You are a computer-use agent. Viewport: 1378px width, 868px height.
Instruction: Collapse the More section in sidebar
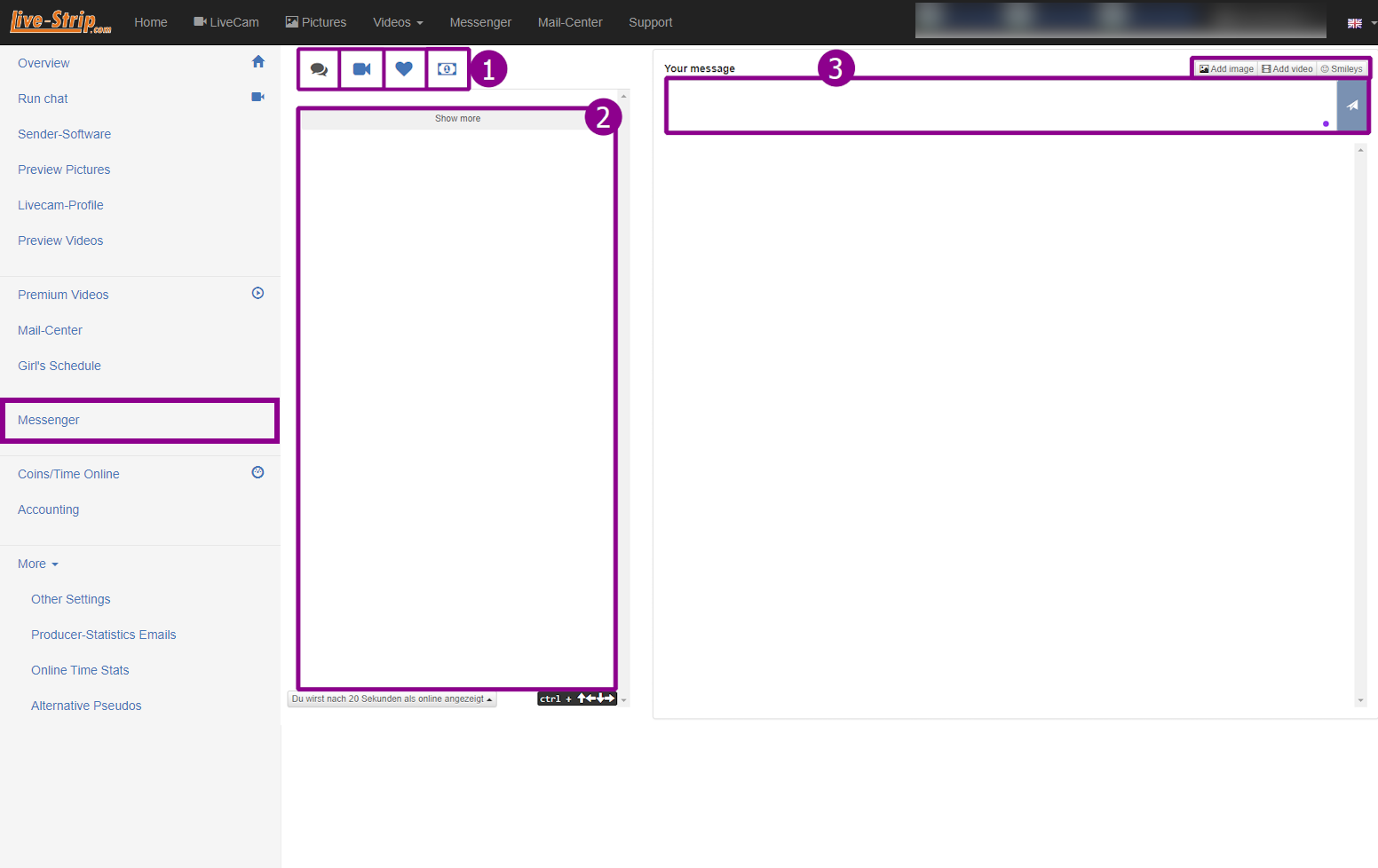38,564
